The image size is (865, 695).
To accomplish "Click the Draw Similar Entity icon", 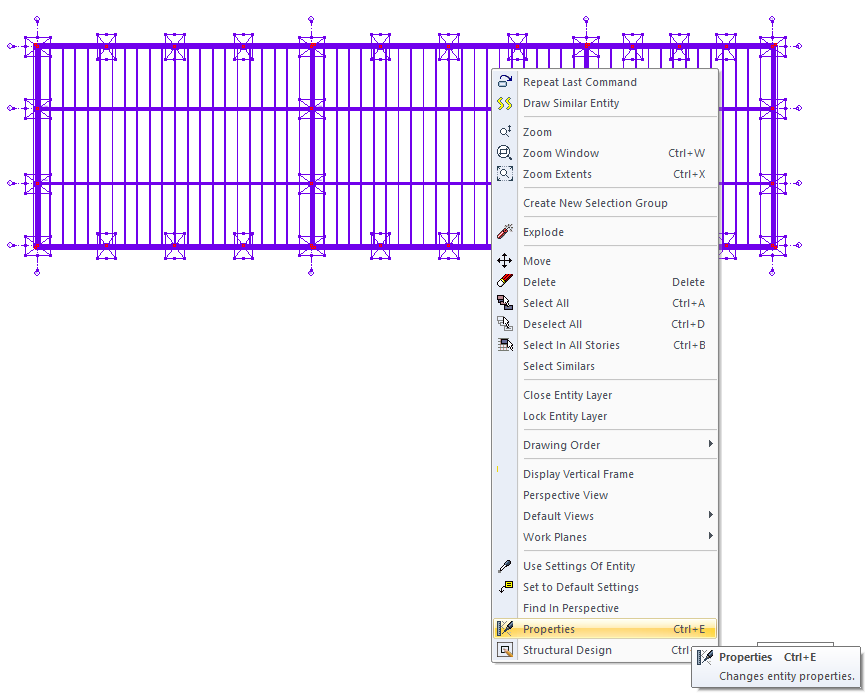I will [x=505, y=103].
